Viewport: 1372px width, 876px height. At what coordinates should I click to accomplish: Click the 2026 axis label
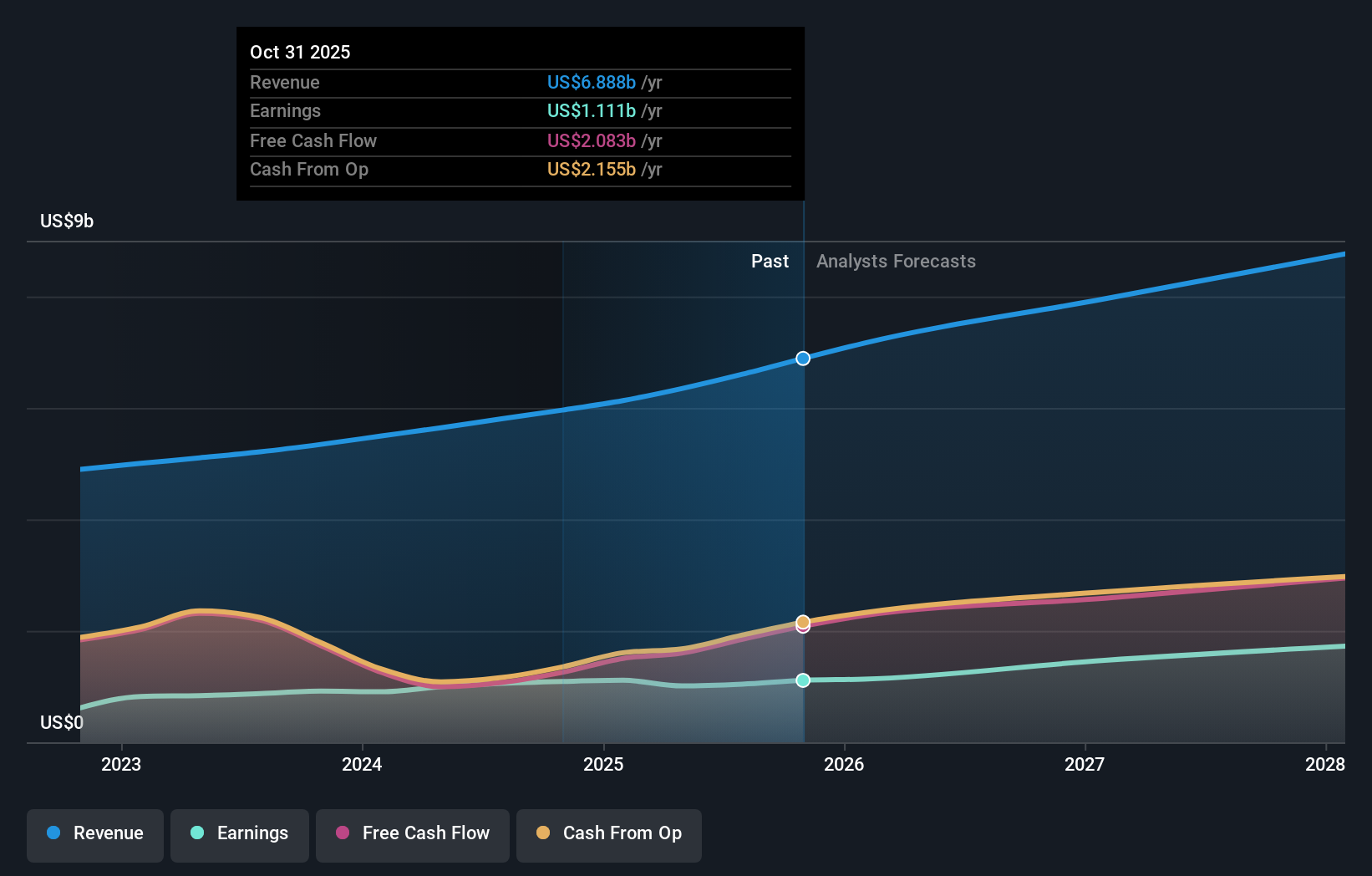click(x=845, y=764)
